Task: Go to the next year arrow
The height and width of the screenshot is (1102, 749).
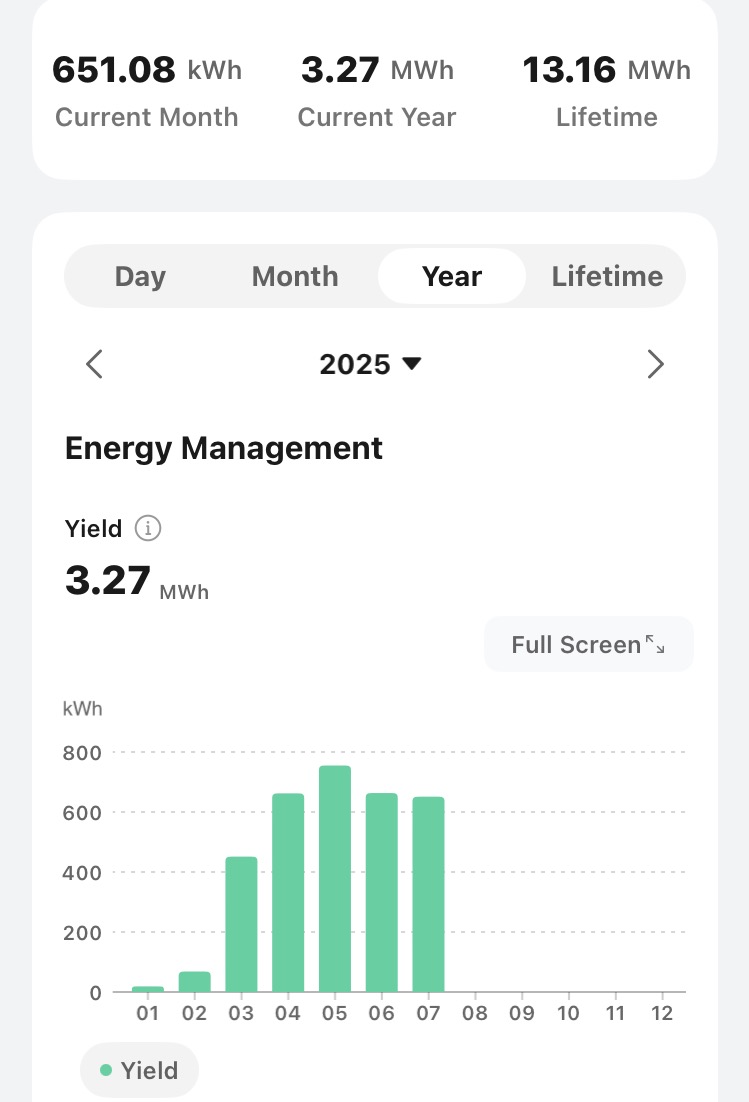Action: 655,364
